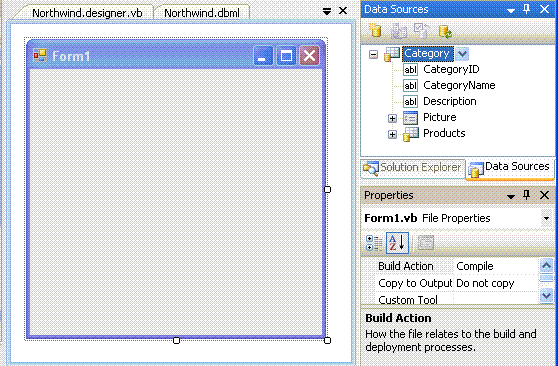This screenshot has width=558, height=366.
Task: Click the Products table icon
Action: point(411,134)
